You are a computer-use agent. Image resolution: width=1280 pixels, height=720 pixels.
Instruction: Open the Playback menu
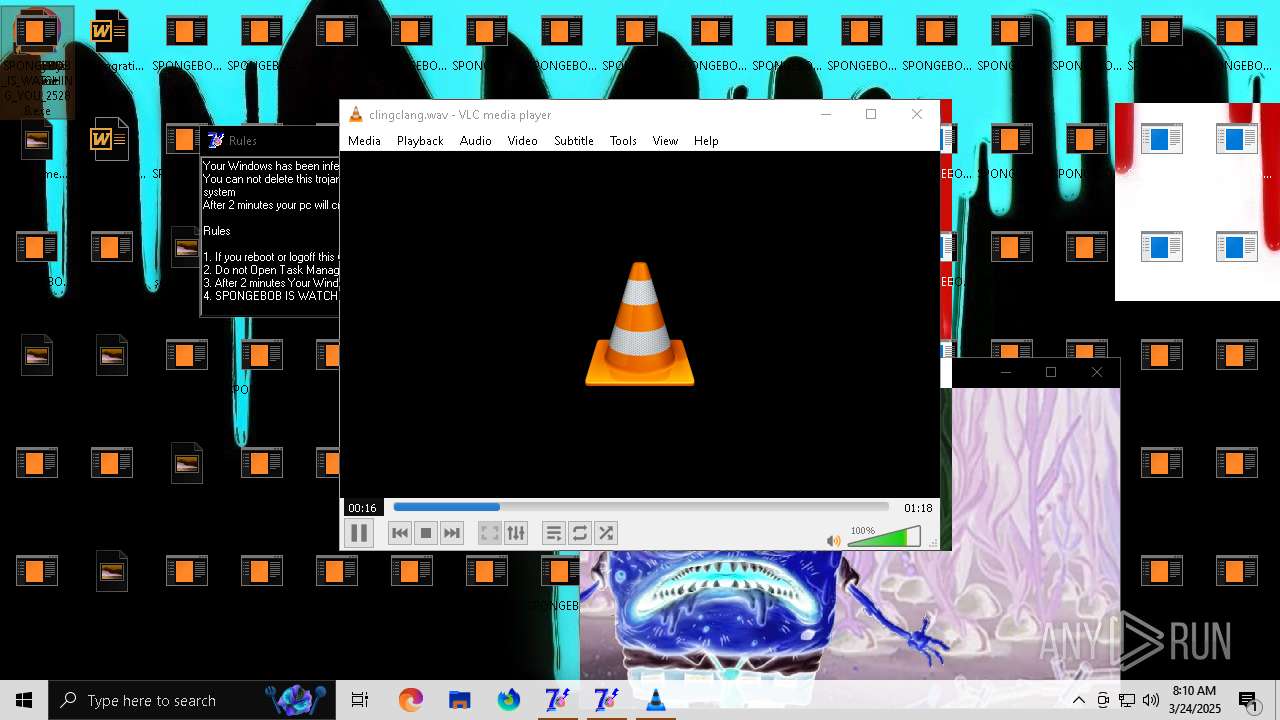[420, 141]
